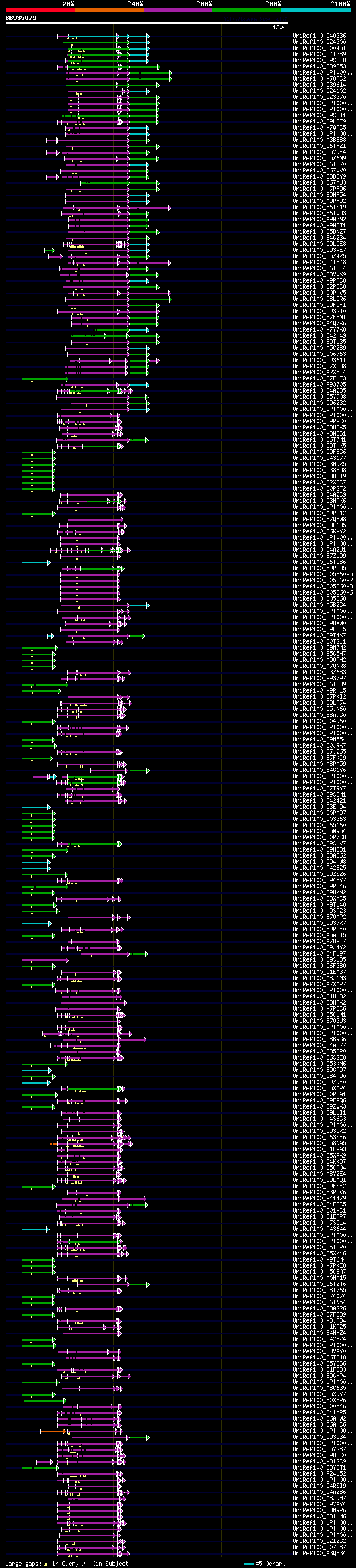Select hit UniRef100_Q96232
356x1568 pixels.
319,403
